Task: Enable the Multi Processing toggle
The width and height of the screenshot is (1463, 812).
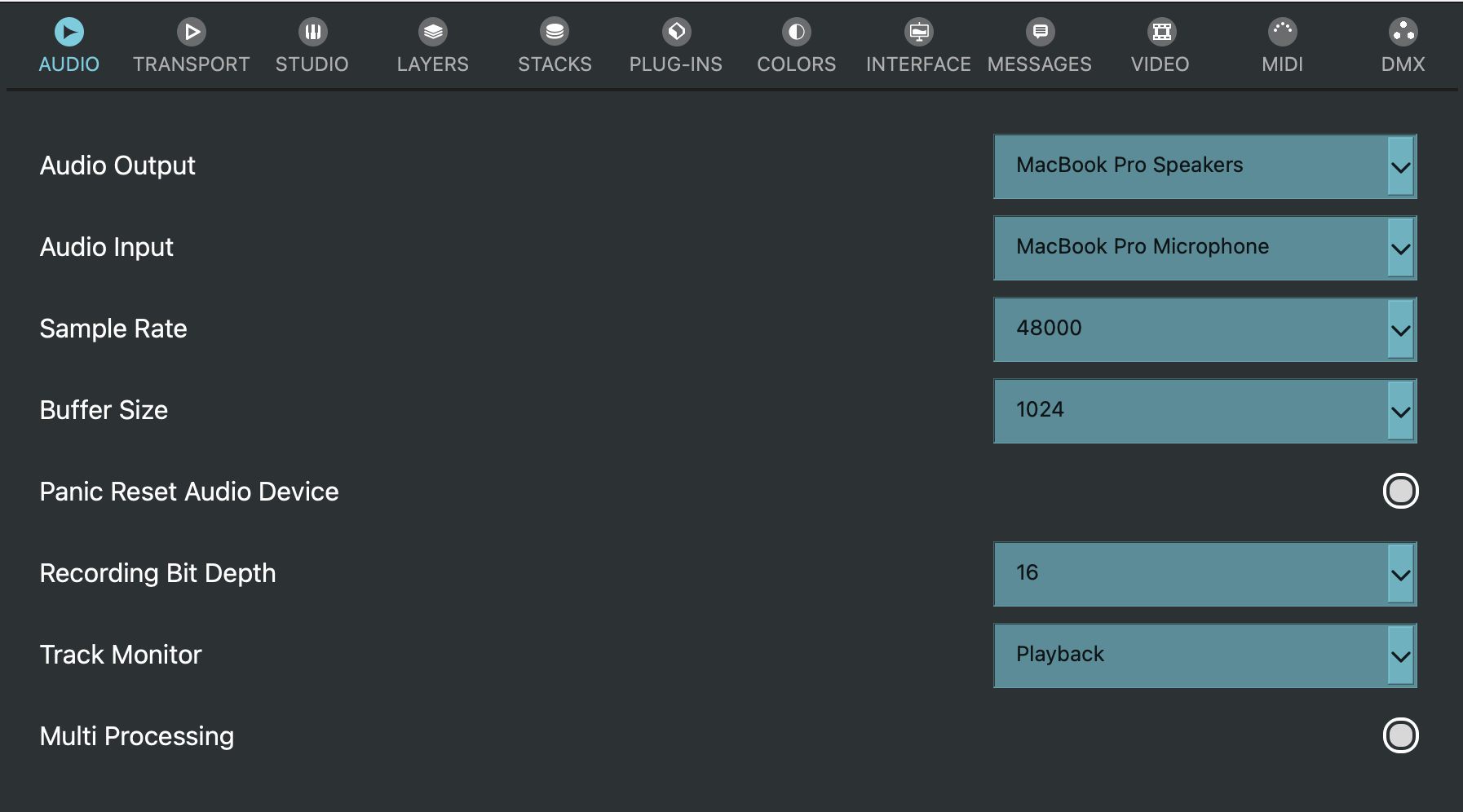Action: (1400, 735)
